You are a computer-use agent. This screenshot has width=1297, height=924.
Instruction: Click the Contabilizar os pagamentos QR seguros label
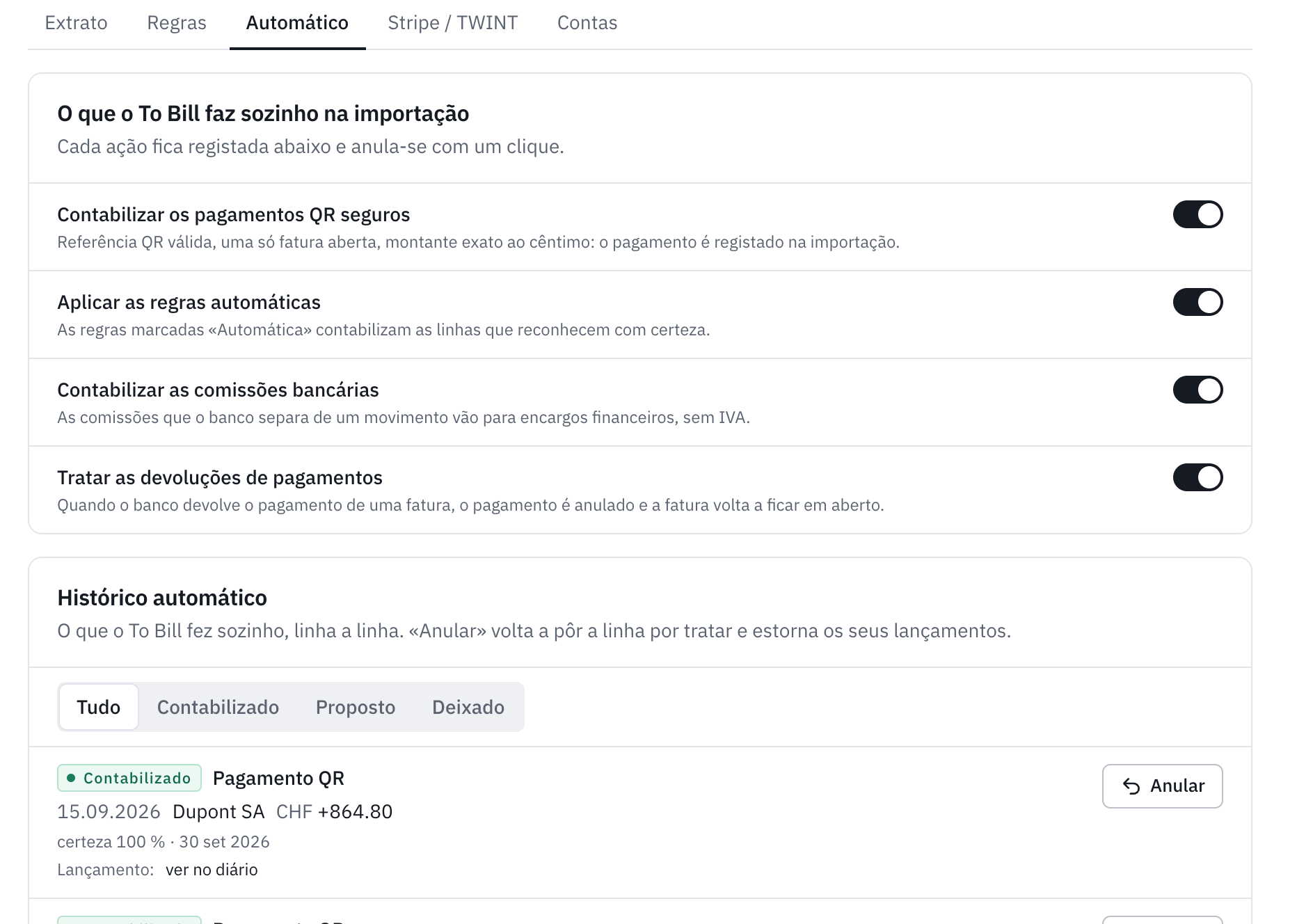pos(233,214)
